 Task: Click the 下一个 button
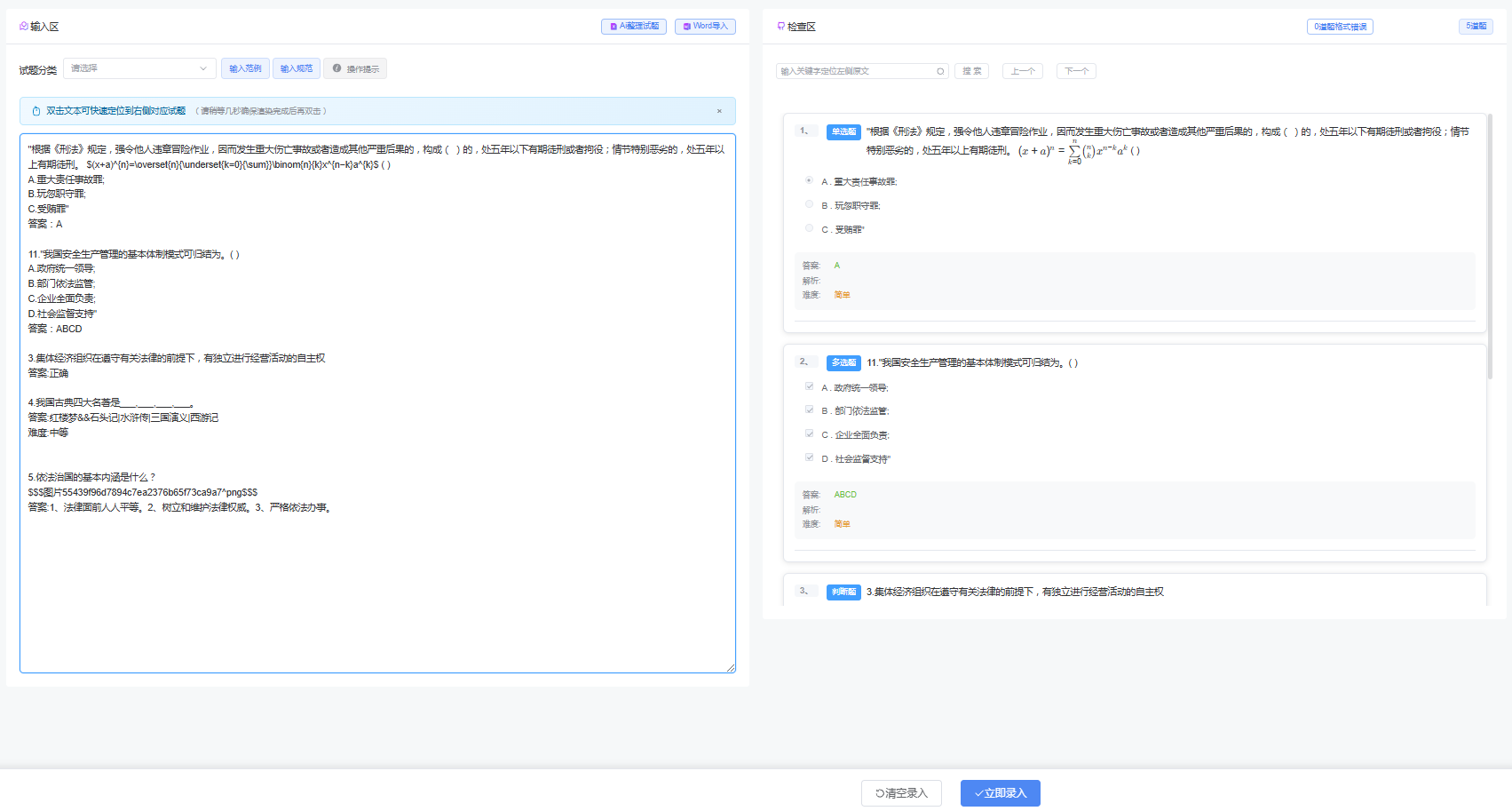click(1076, 71)
